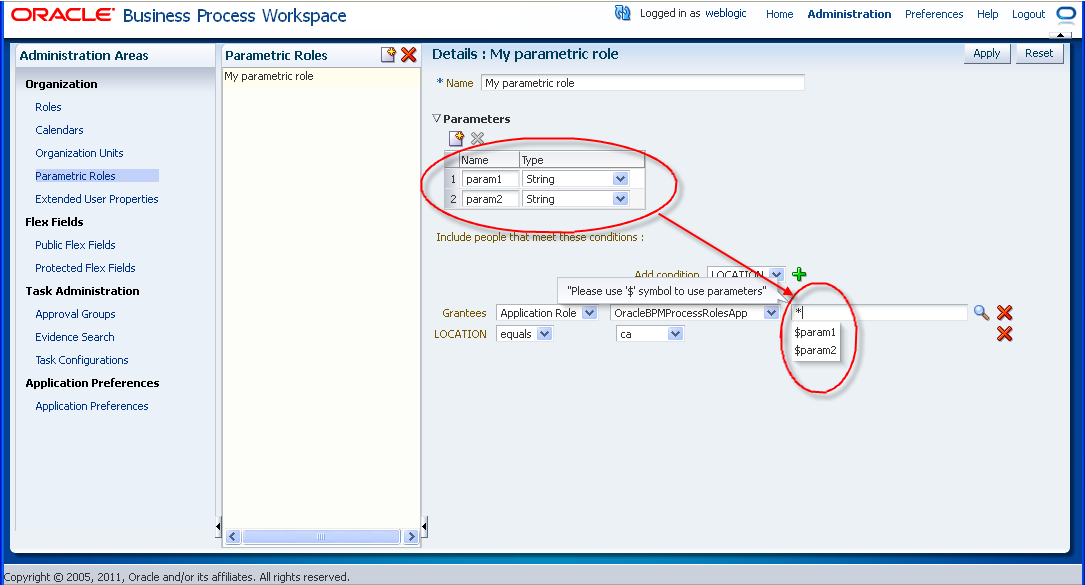Open Help

pos(987,14)
